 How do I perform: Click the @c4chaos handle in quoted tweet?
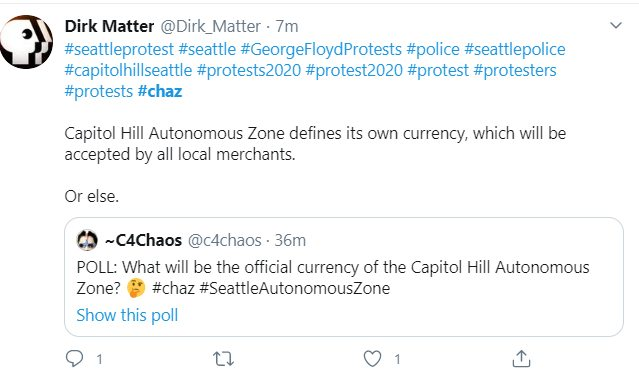tap(225, 240)
